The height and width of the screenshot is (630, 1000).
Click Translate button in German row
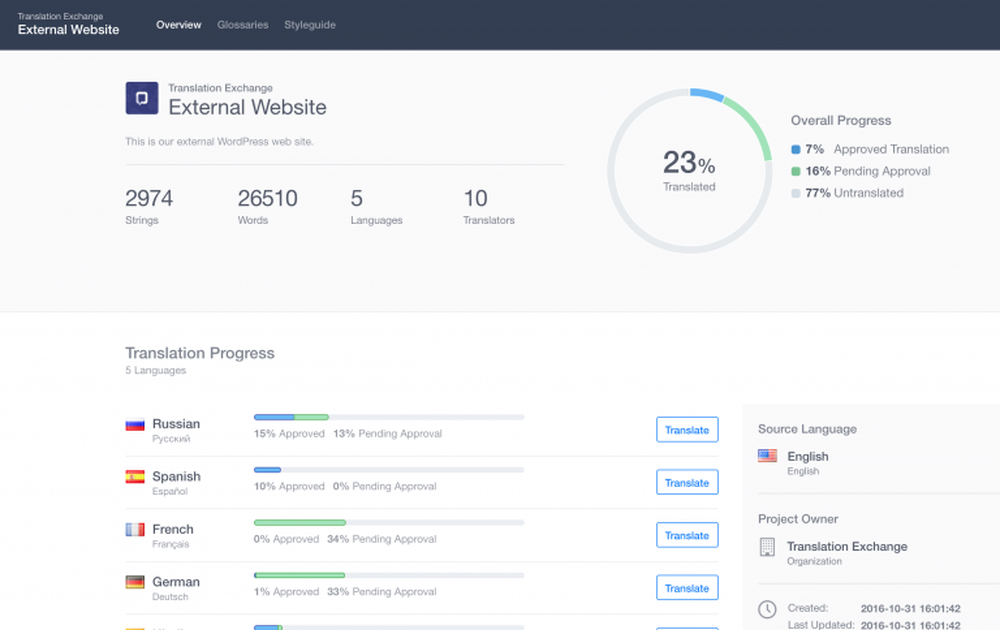pos(687,588)
